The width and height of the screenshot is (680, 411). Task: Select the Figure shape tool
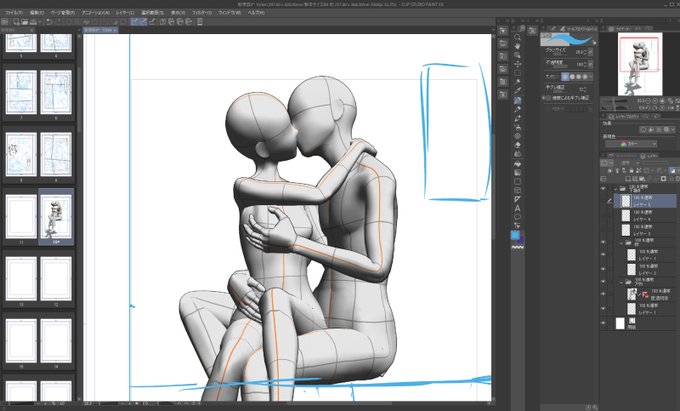tap(517, 181)
